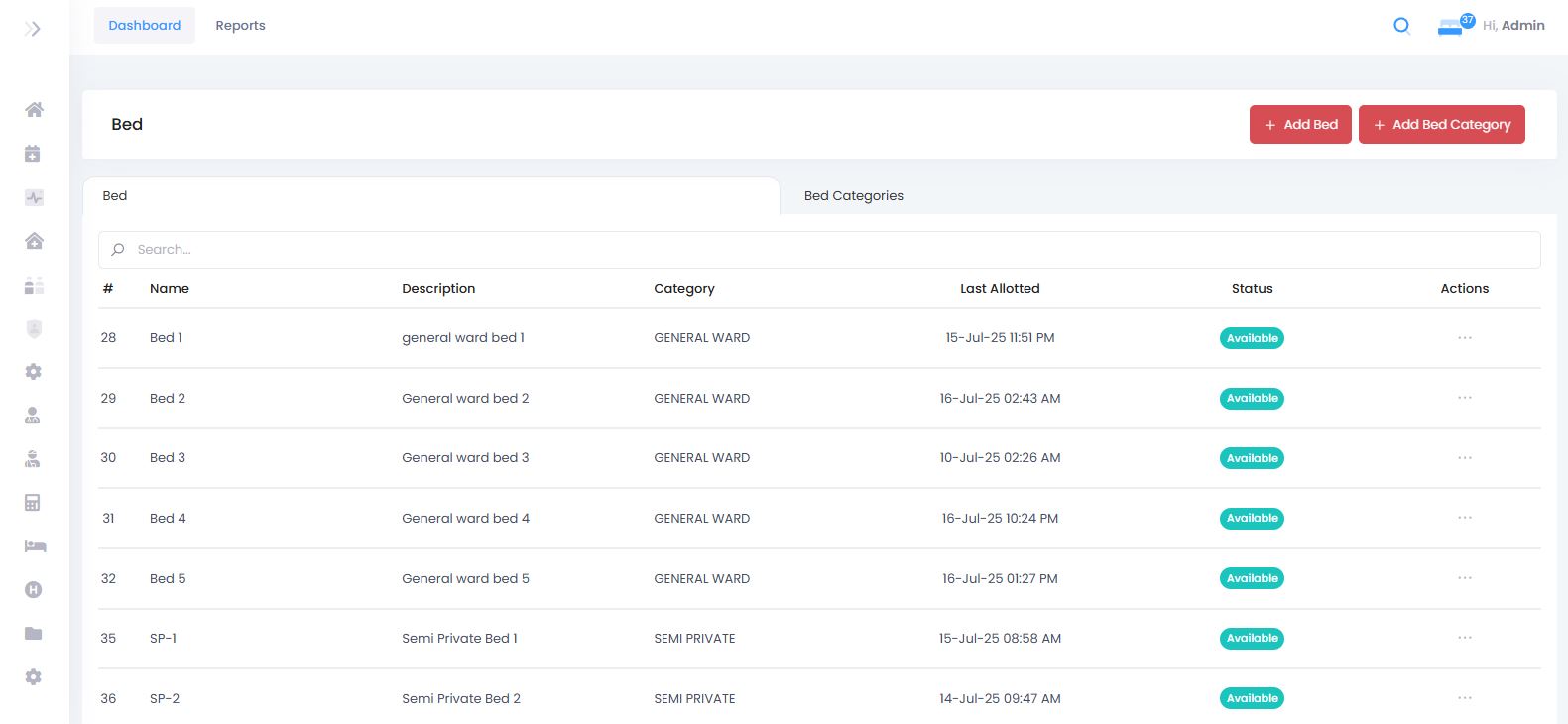The width and height of the screenshot is (1568, 724).
Task: Open the house-with-person sidebar icon
Action: coord(34,241)
